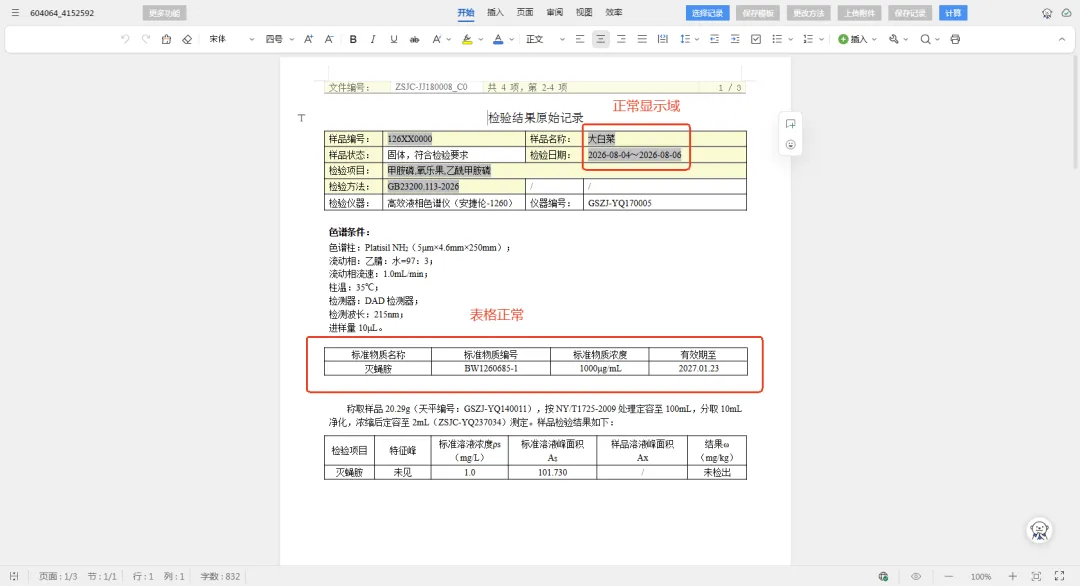Zoom out with the minus button
The width and height of the screenshot is (1080, 586).
click(x=948, y=576)
